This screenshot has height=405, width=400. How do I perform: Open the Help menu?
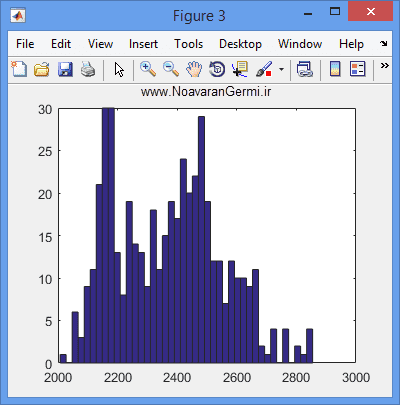[351, 44]
